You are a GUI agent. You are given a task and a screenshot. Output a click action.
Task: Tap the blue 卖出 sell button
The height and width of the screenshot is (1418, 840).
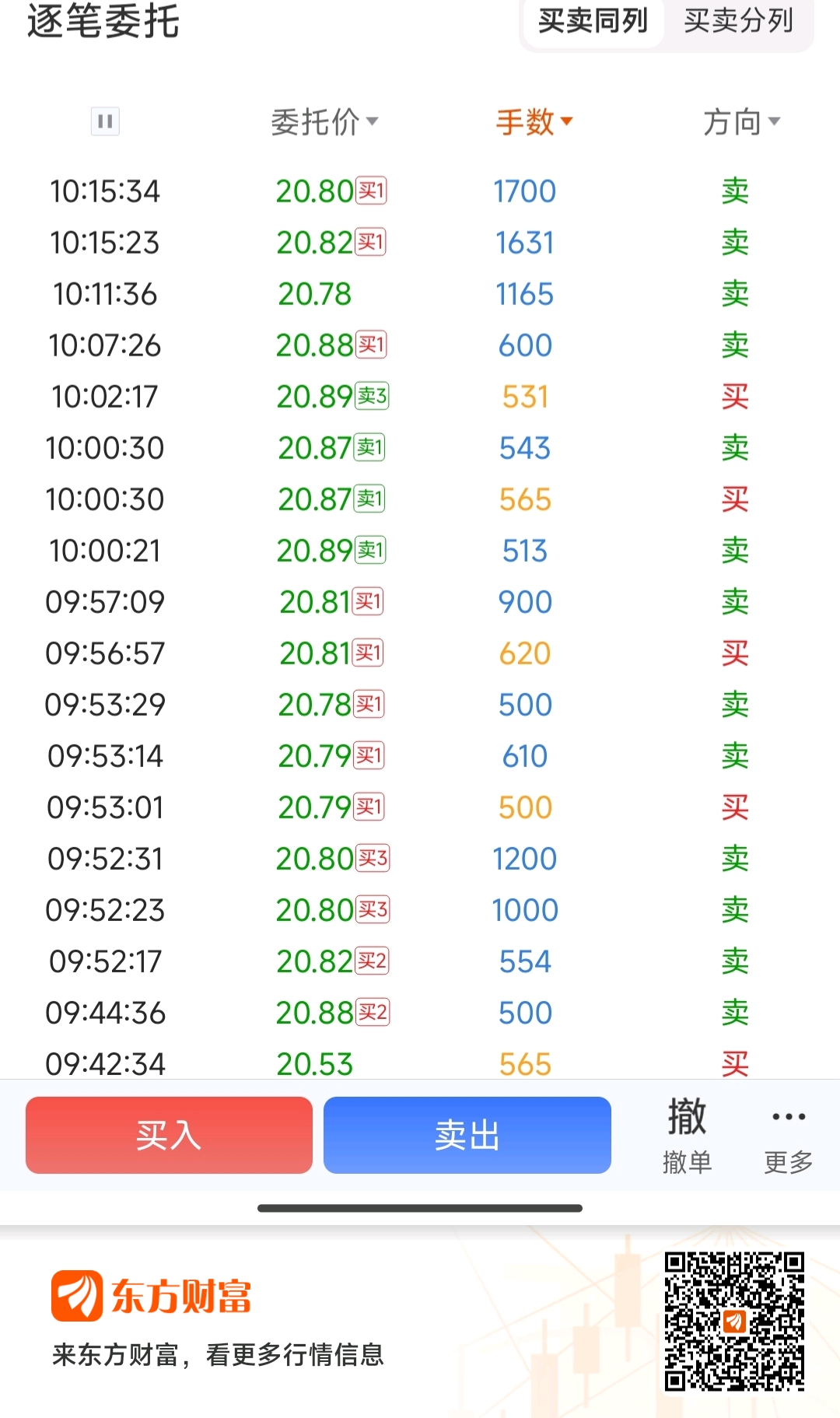(x=467, y=1135)
